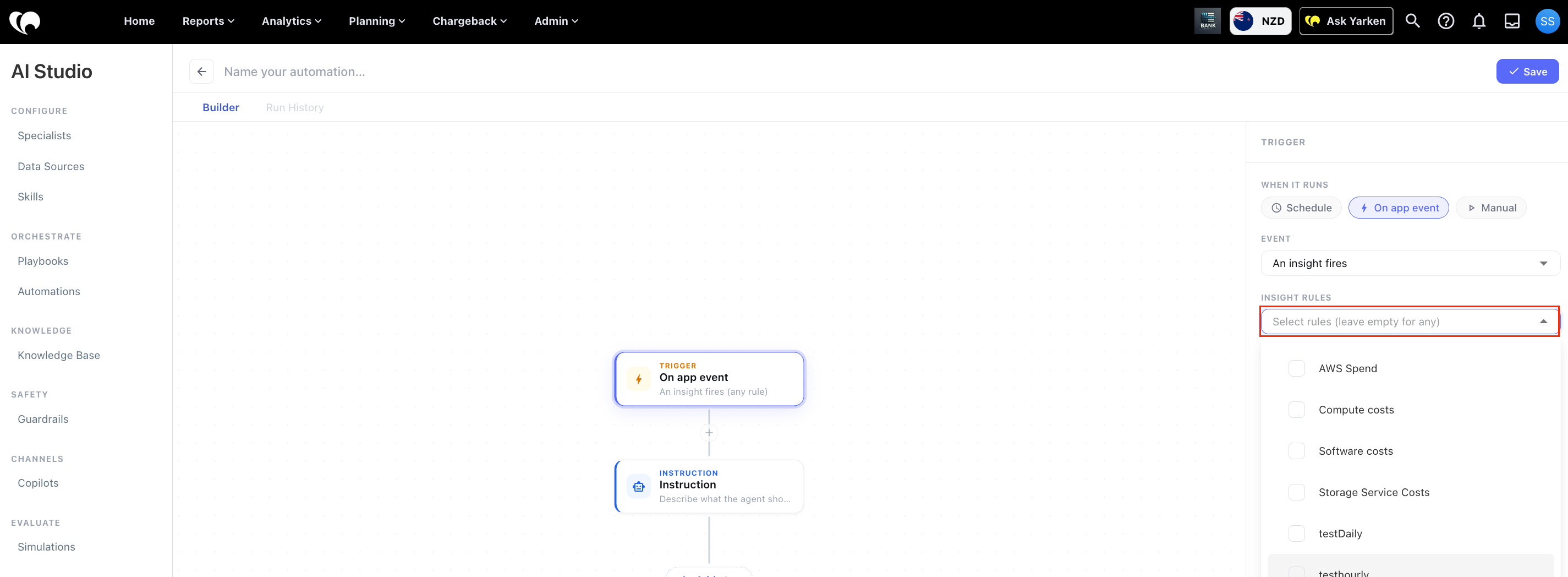Go to Home in the top navigation

[x=139, y=21]
